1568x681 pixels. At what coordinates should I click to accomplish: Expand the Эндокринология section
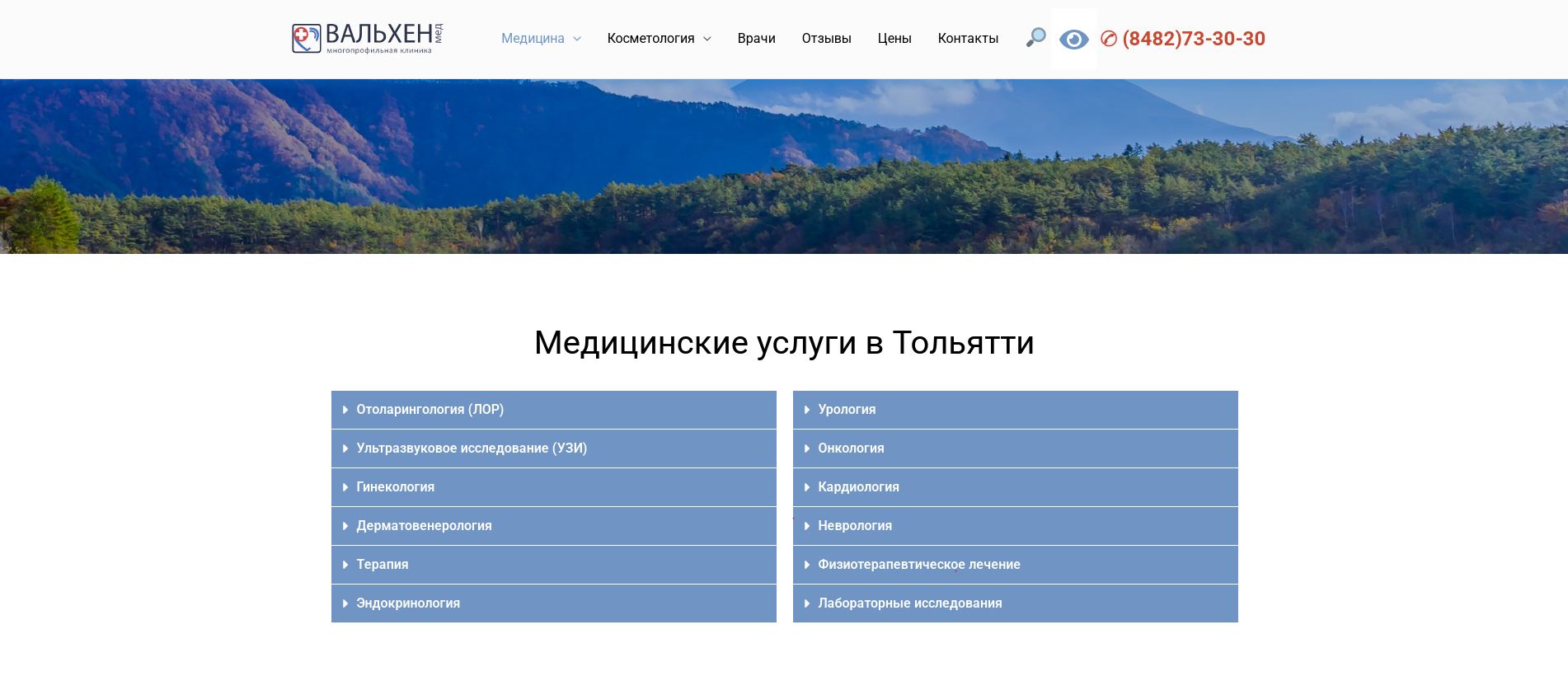554,604
